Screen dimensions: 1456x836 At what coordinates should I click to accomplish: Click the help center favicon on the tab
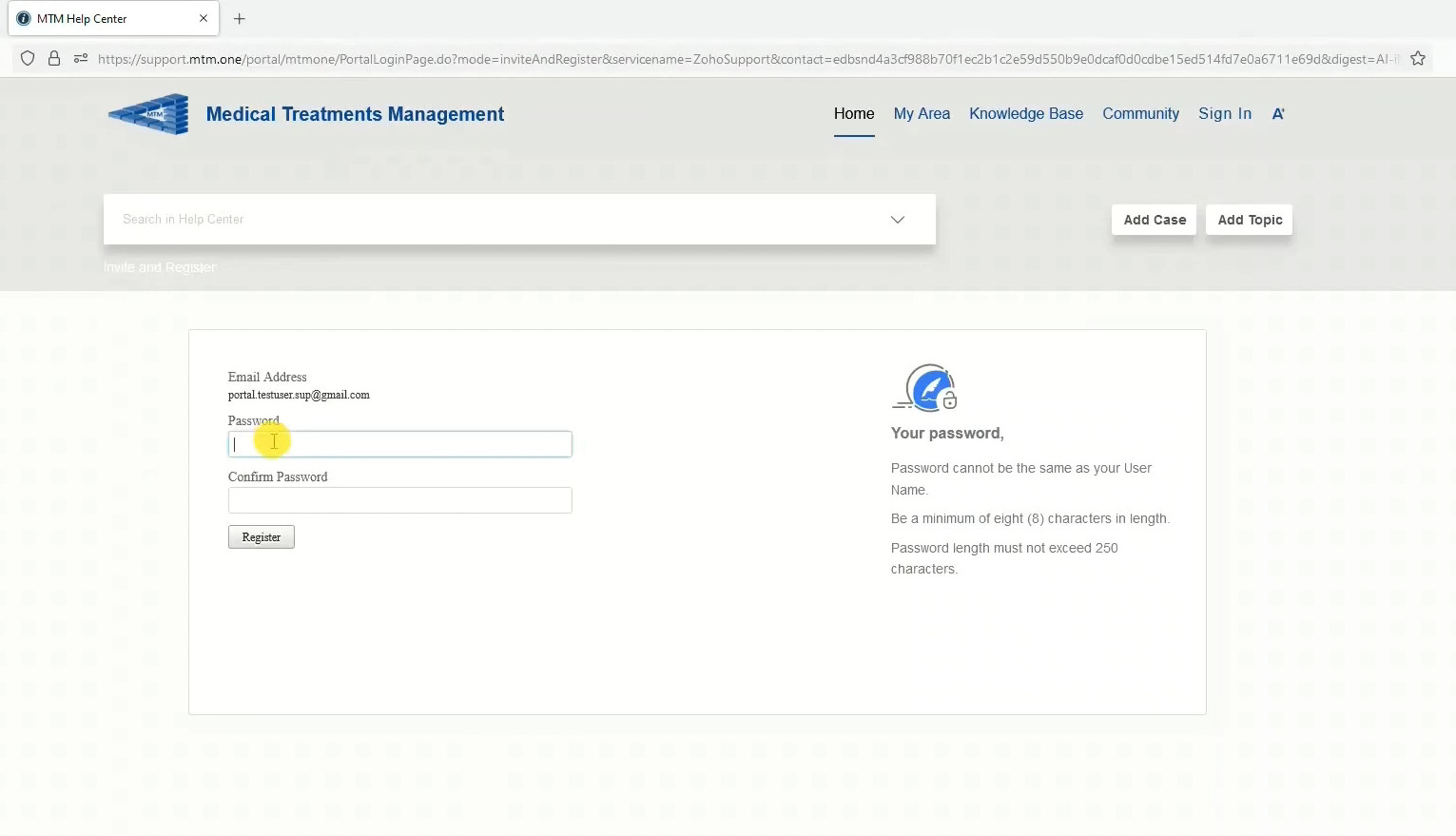pyautogui.click(x=23, y=18)
